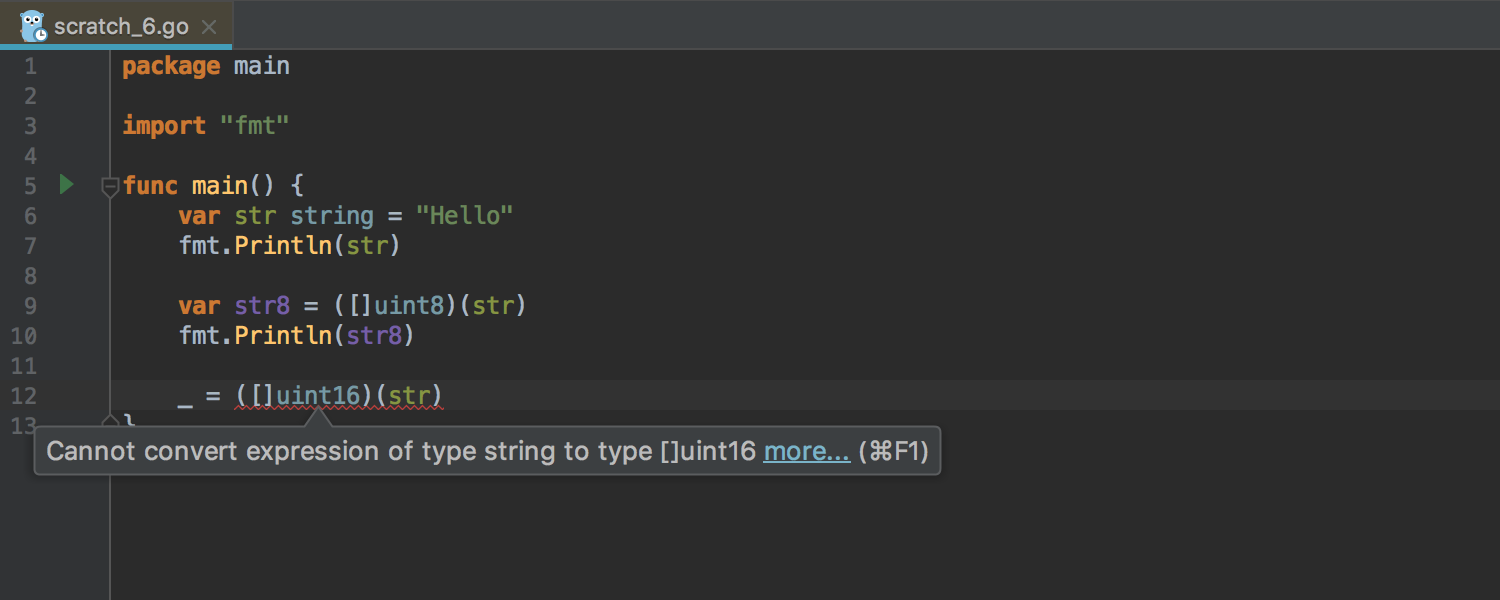This screenshot has height=600, width=1500.
Task: Click 'string' type on line 6
Action: (x=332, y=216)
